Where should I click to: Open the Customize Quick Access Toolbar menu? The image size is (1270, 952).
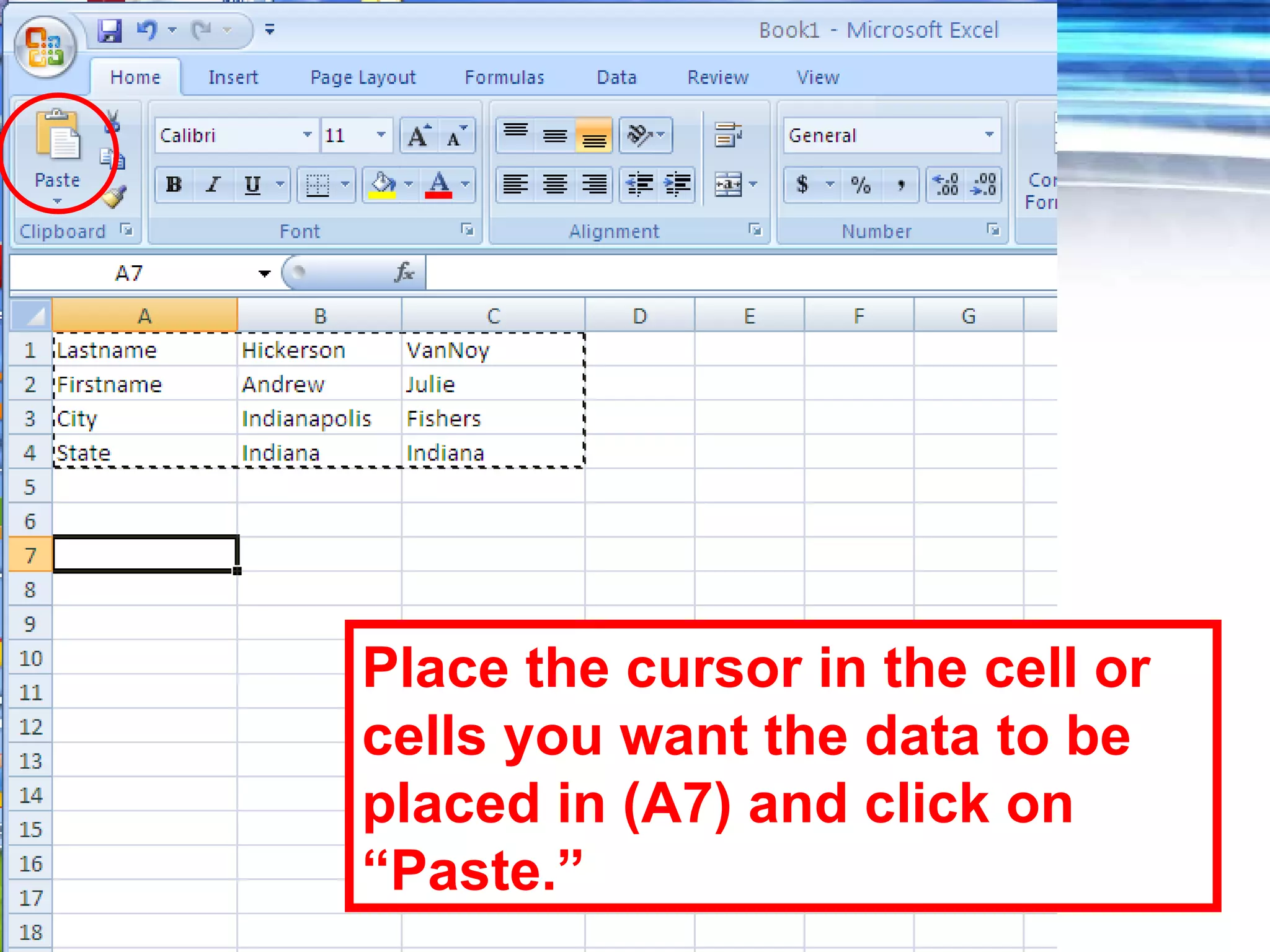pos(270,30)
